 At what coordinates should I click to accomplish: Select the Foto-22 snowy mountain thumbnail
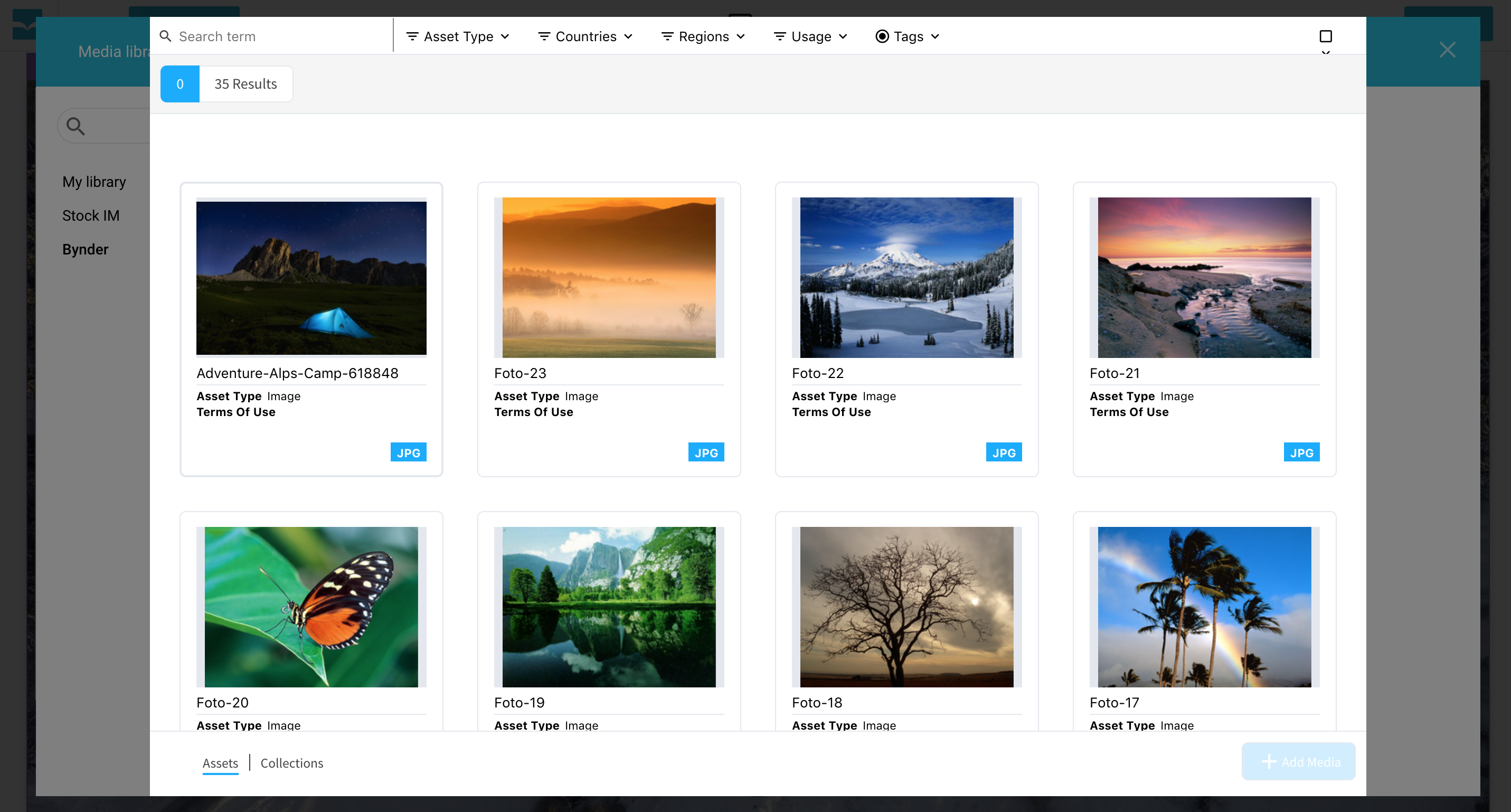point(906,278)
